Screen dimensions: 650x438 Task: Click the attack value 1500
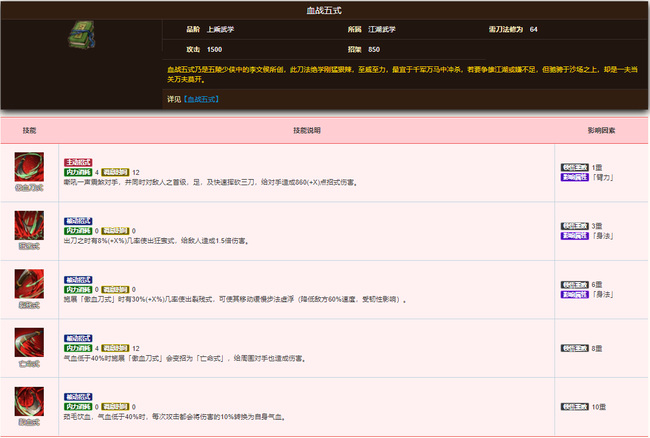[214, 49]
